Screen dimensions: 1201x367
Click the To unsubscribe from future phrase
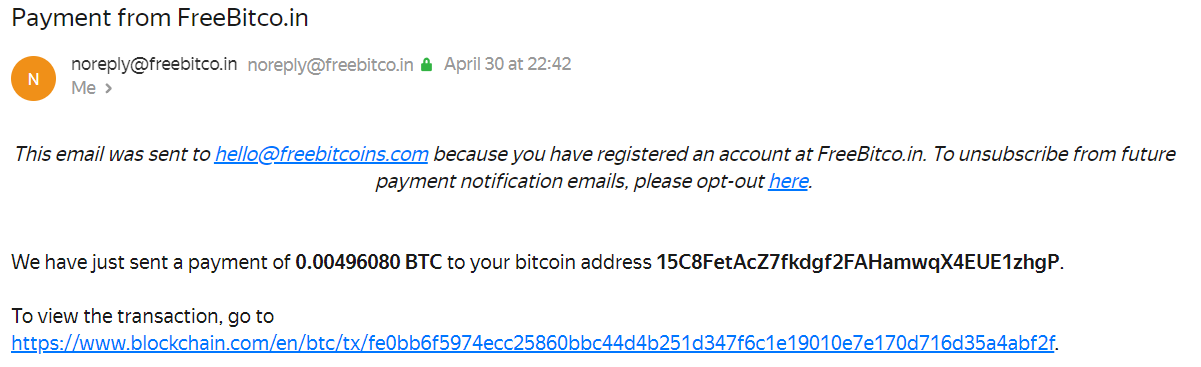[1054, 155]
